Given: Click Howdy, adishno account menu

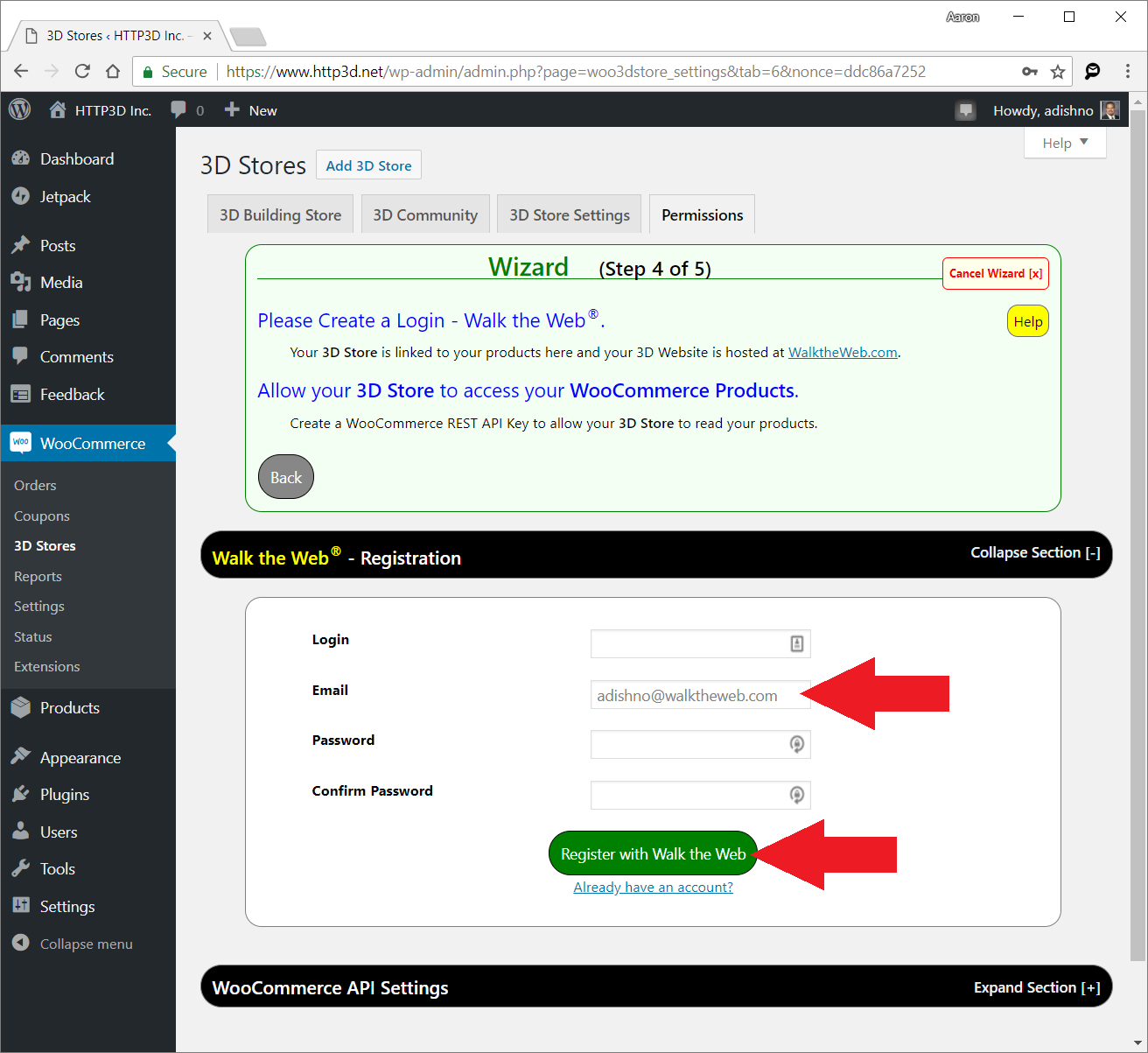Looking at the screenshot, I should tap(1056, 110).
